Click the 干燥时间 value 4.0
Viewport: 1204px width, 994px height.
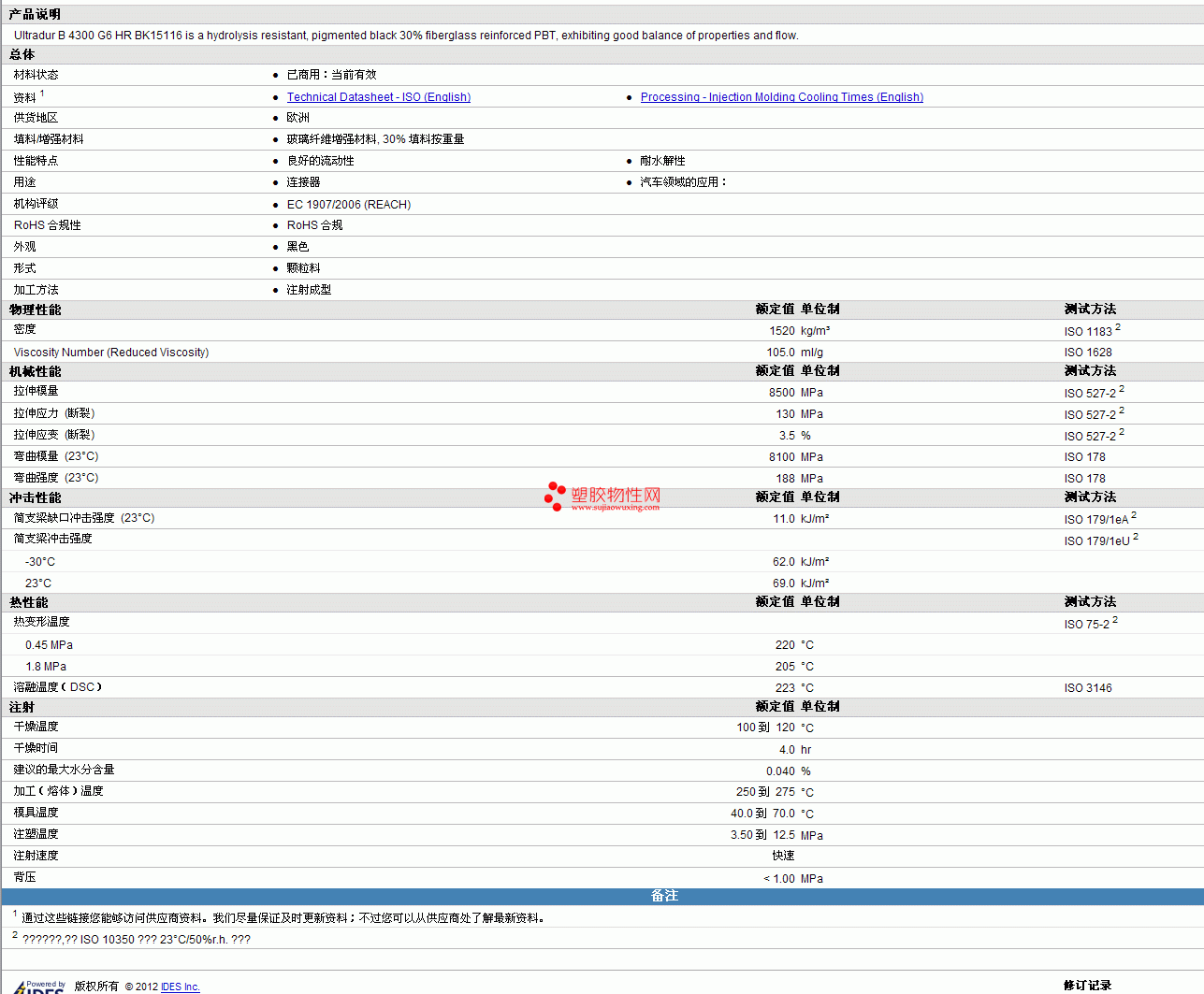(787, 750)
